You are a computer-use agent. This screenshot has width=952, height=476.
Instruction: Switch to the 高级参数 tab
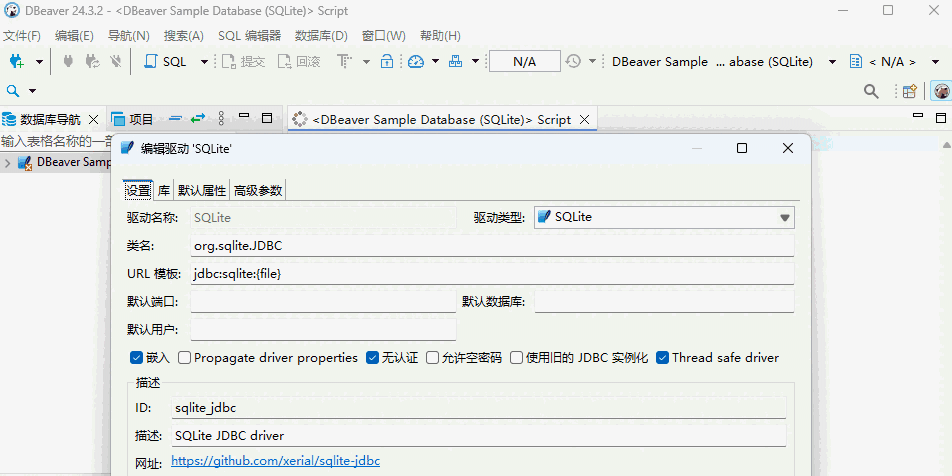(258, 191)
